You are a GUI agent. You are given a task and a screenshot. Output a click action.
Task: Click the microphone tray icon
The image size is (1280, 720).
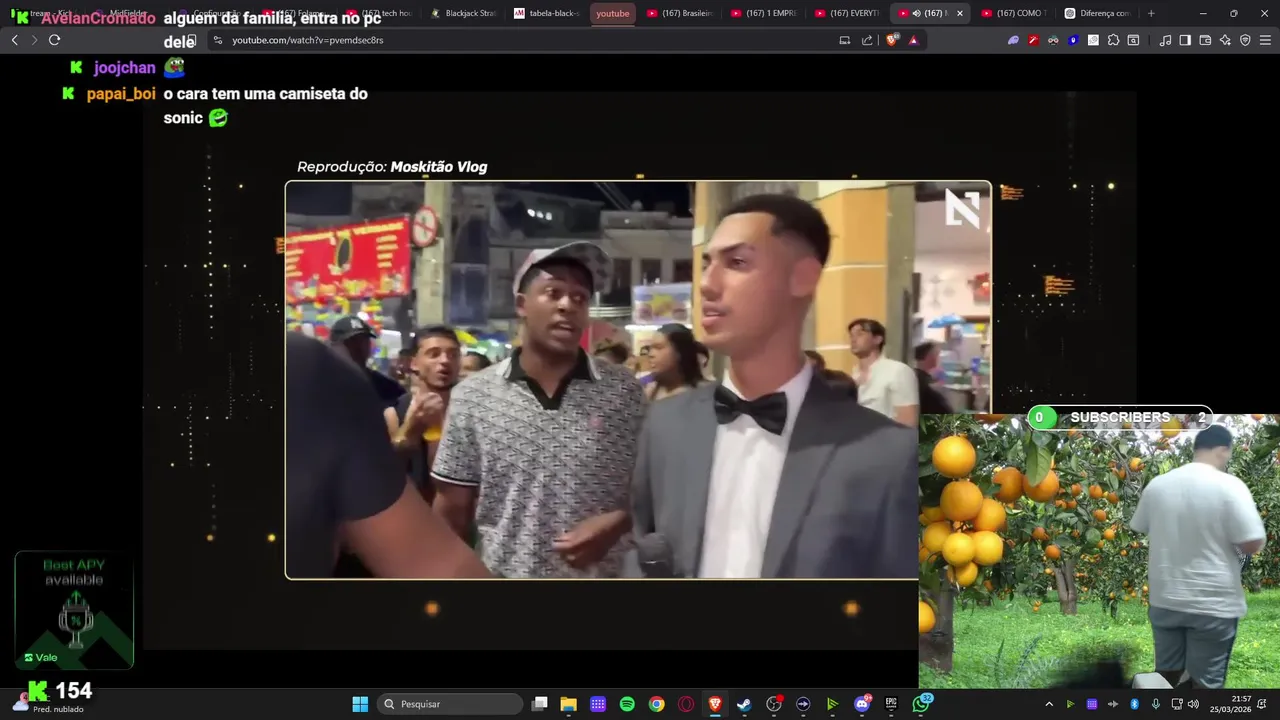(1156, 704)
